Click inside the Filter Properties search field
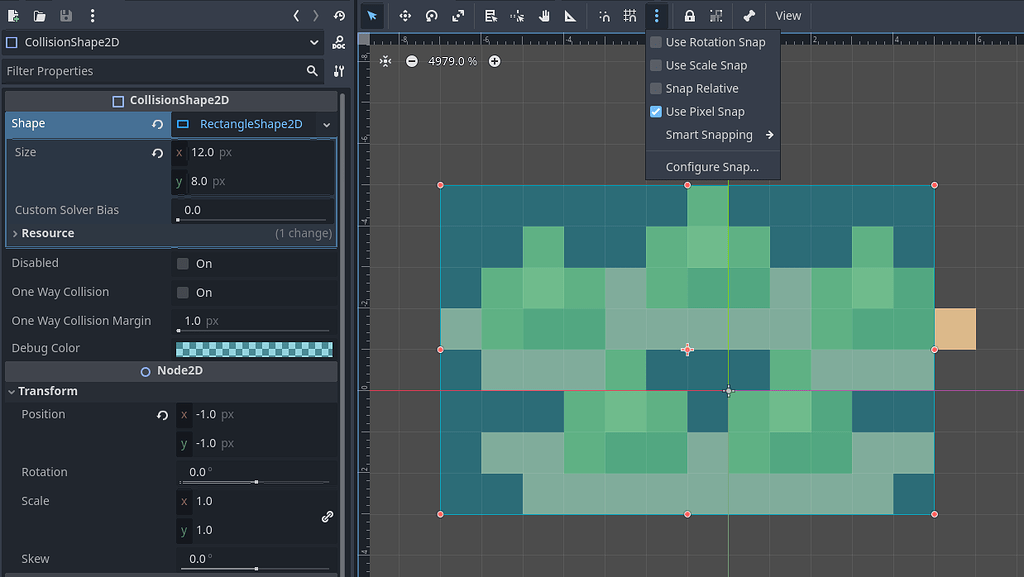 [x=150, y=71]
